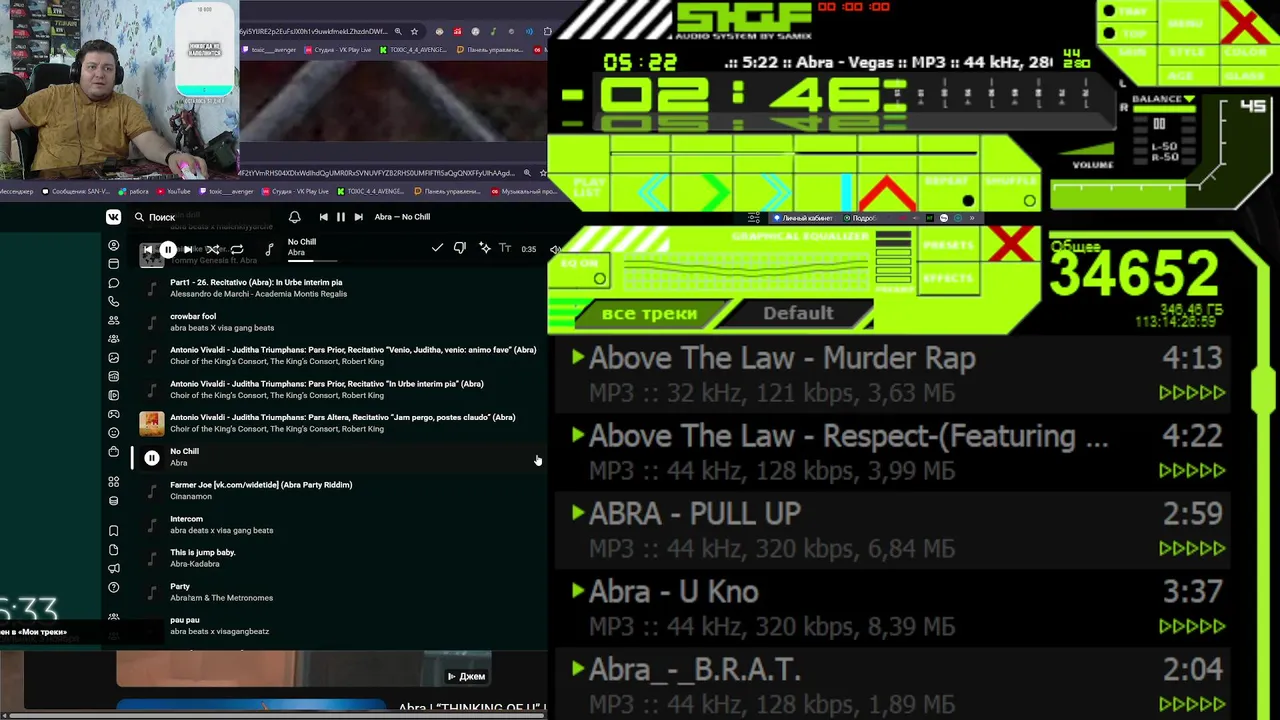1280x720 pixels.
Task: Open VK friends icon in sidebar
Action: coord(113,320)
